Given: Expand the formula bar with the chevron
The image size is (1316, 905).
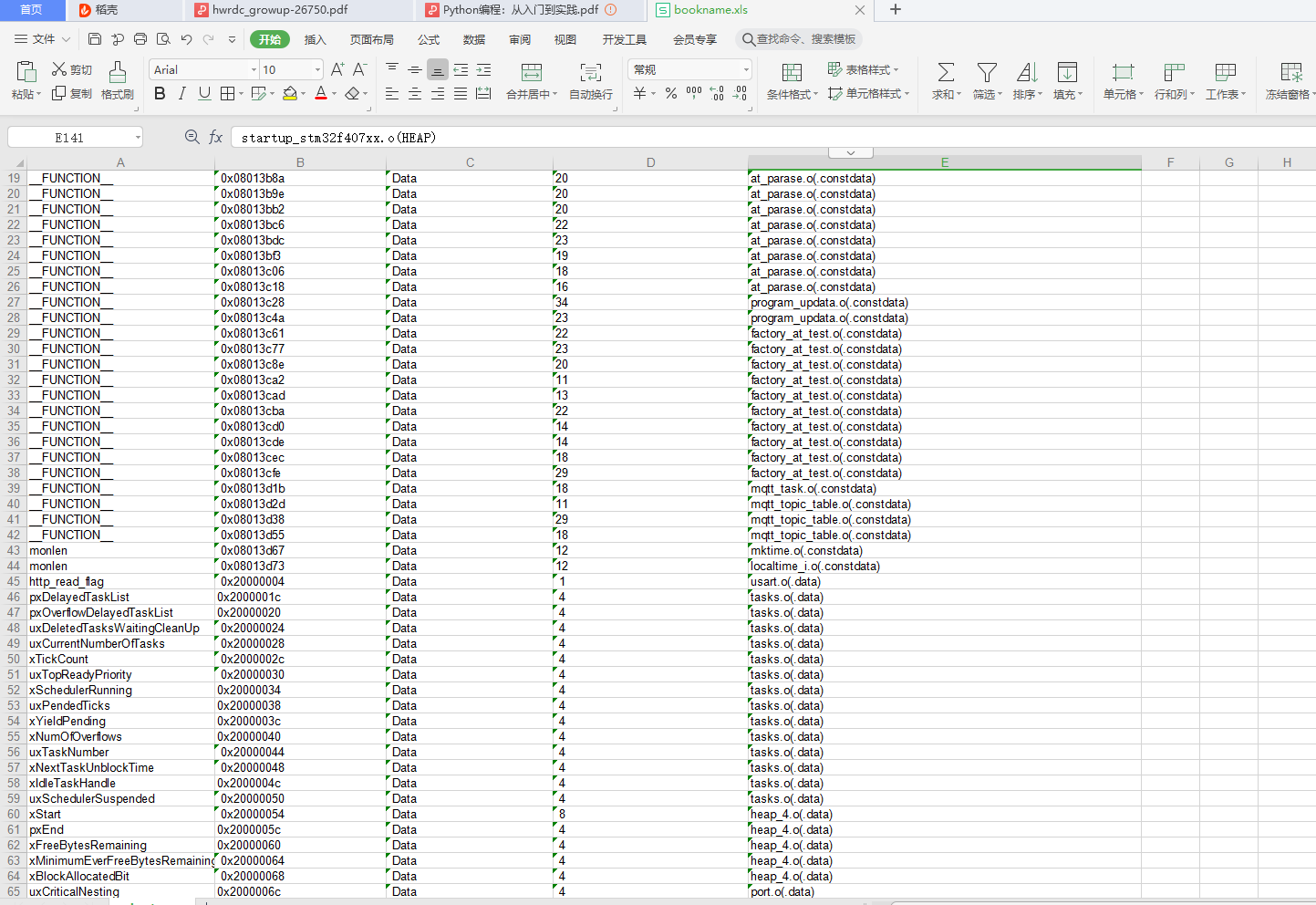Looking at the screenshot, I should click(851, 152).
